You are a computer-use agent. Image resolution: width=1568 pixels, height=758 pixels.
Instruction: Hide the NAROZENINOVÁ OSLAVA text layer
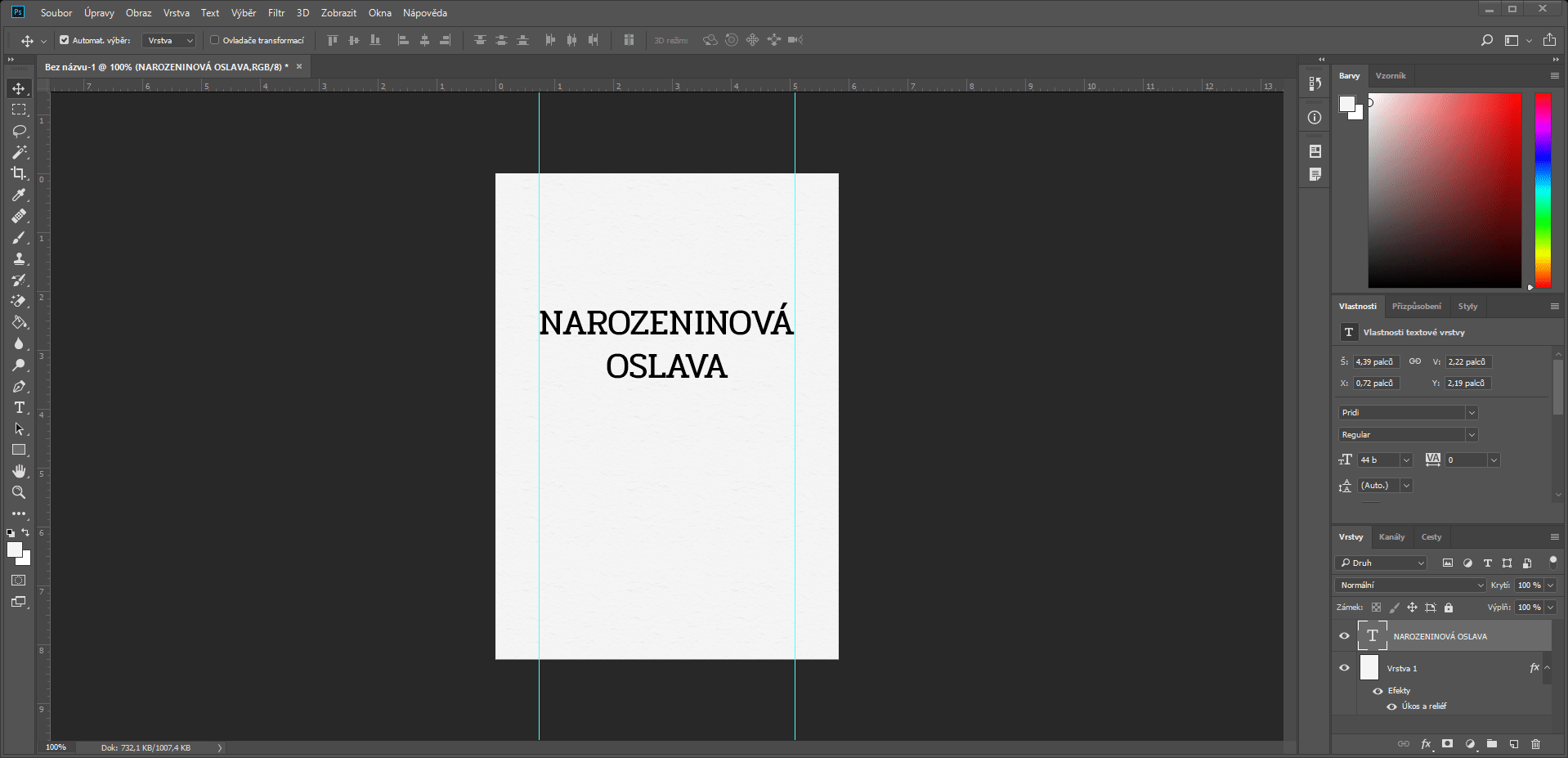1344,636
